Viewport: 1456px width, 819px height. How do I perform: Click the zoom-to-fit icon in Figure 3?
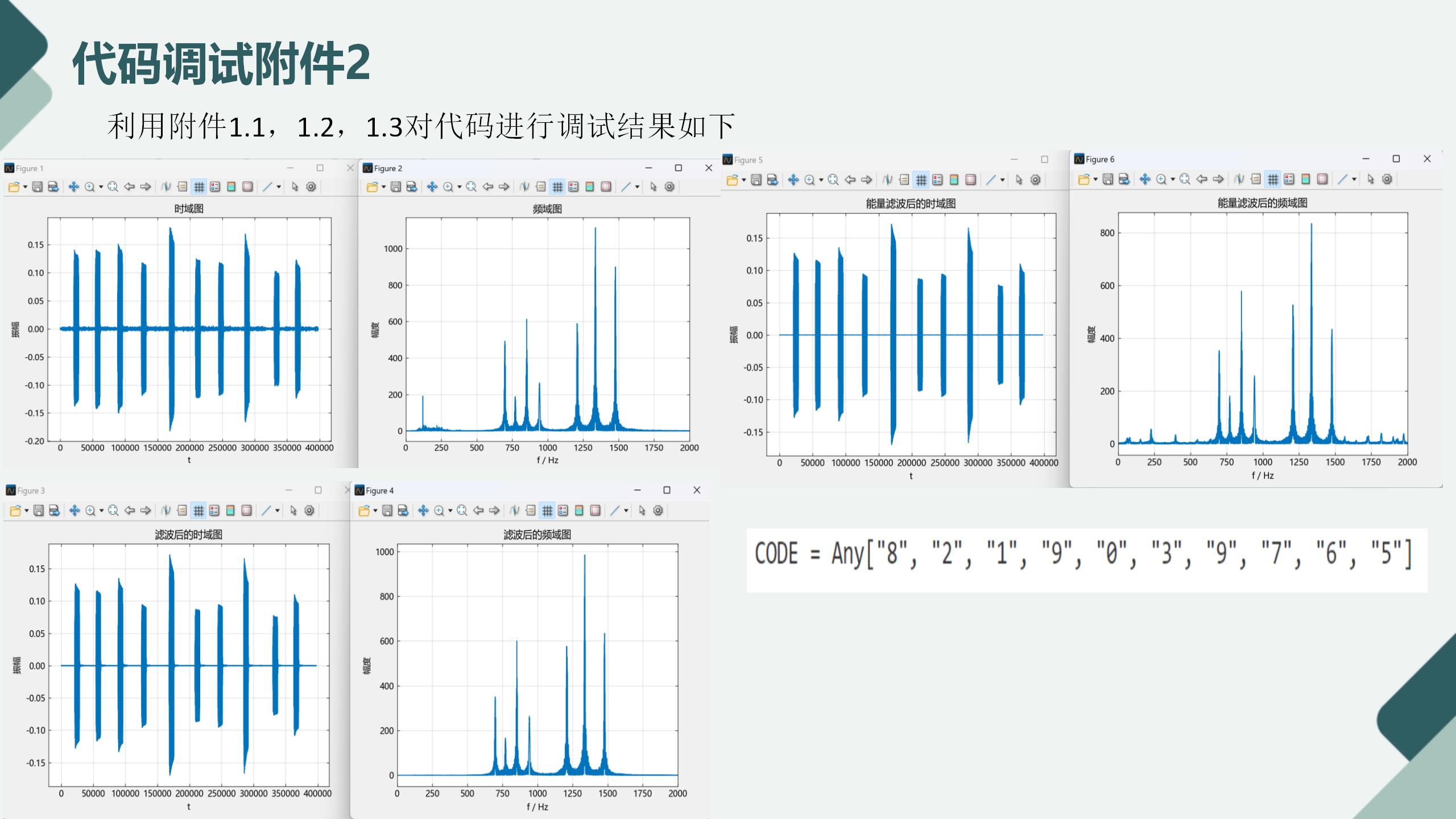click(x=113, y=510)
